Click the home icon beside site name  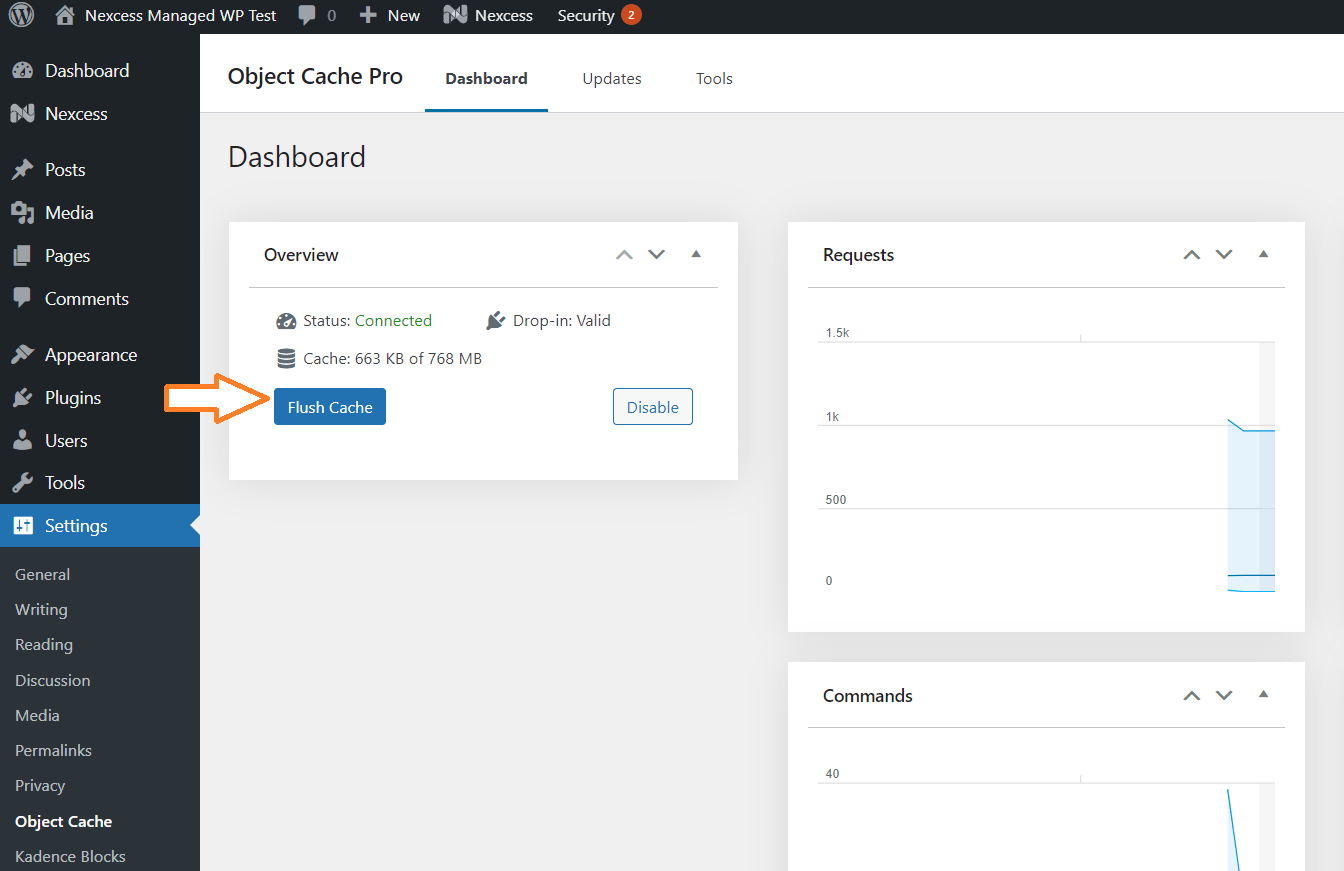click(x=65, y=15)
